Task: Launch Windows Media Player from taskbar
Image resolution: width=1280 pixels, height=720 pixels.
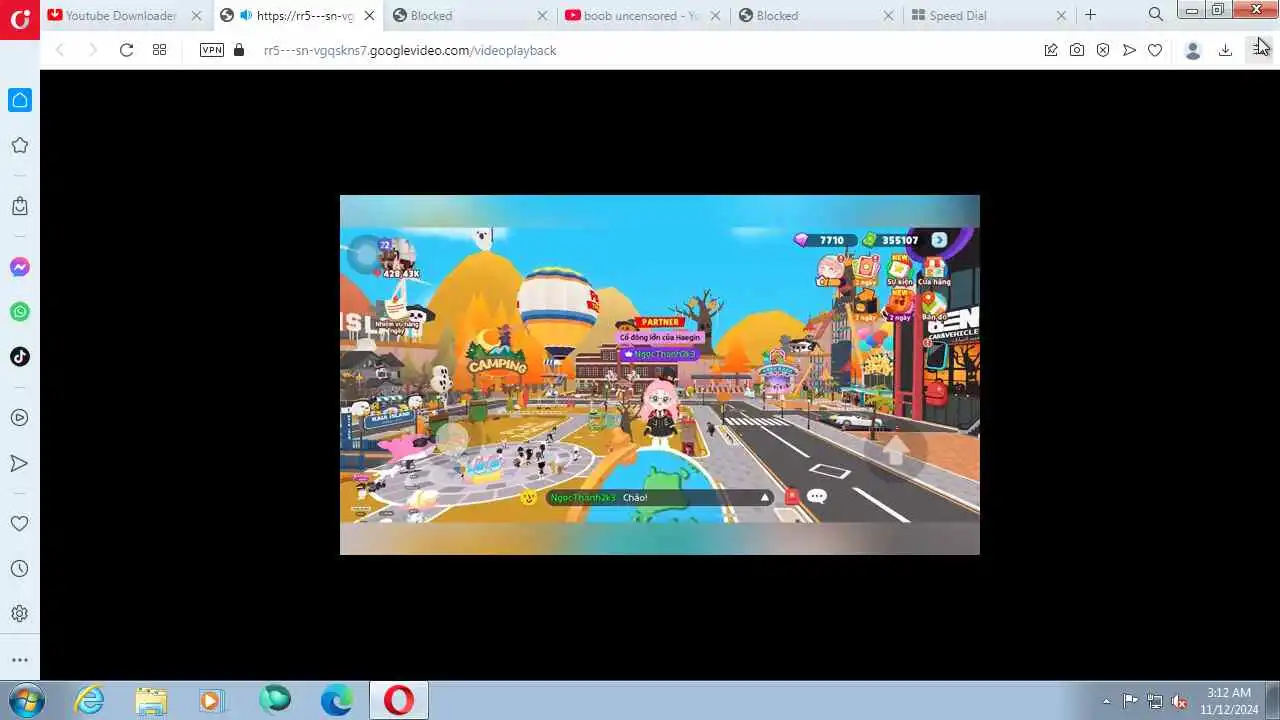Action: (211, 700)
